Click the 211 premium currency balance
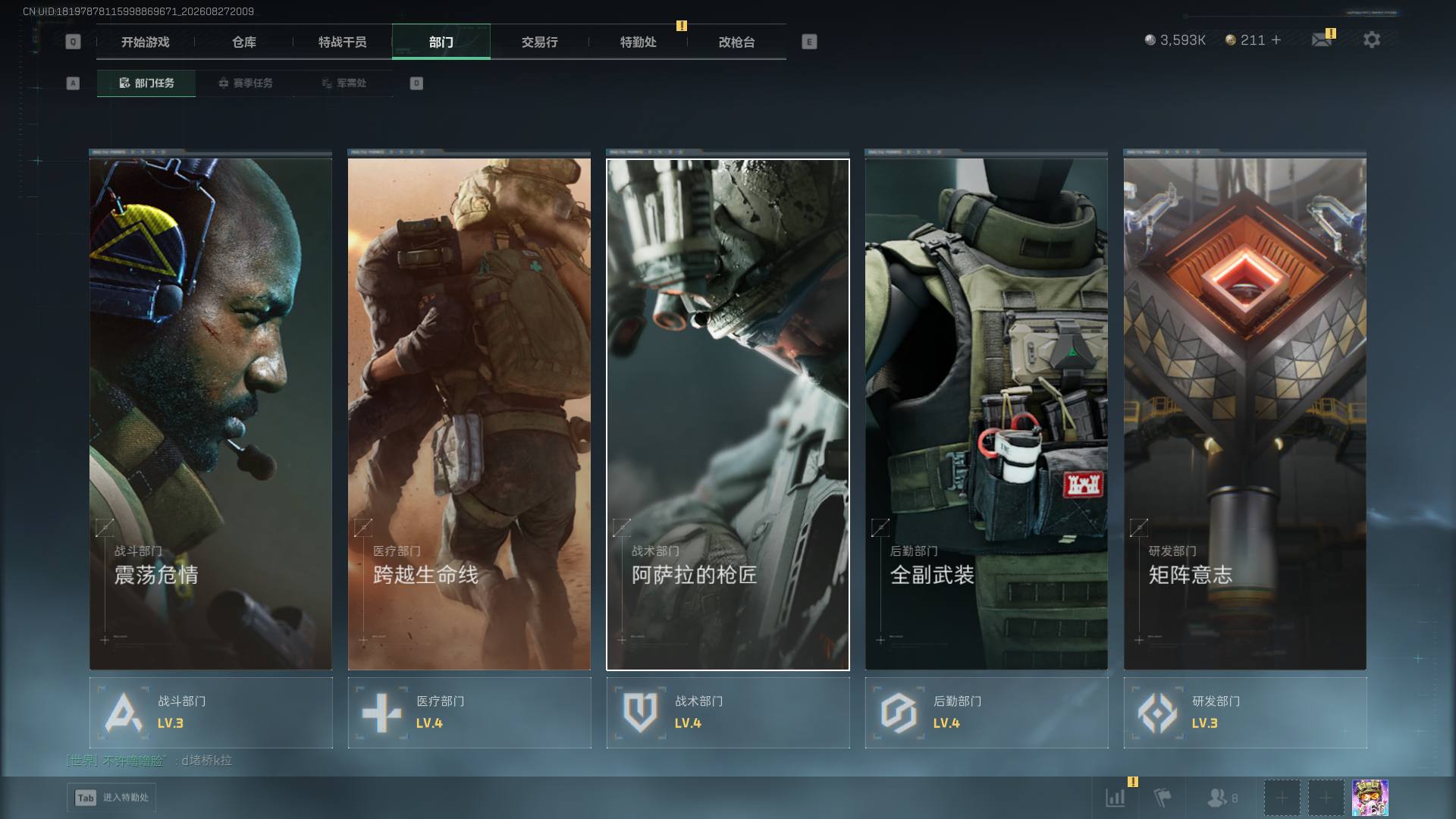This screenshot has height=819, width=1456. tap(1253, 40)
